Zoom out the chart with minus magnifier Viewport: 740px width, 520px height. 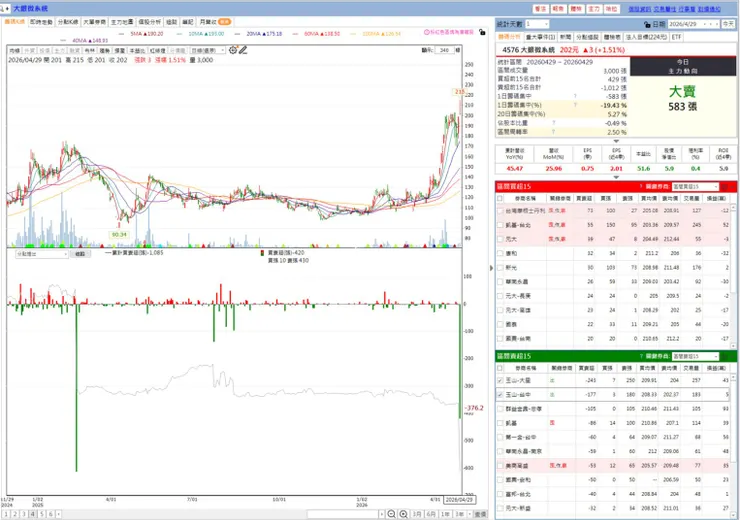pos(391,514)
